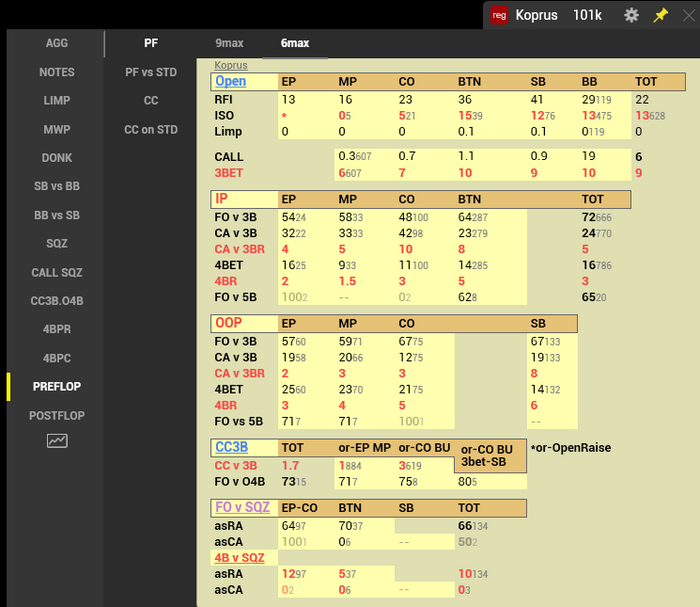The height and width of the screenshot is (607, 700).
Task: Select the PF sub-tab
Action: coord(151,43)
